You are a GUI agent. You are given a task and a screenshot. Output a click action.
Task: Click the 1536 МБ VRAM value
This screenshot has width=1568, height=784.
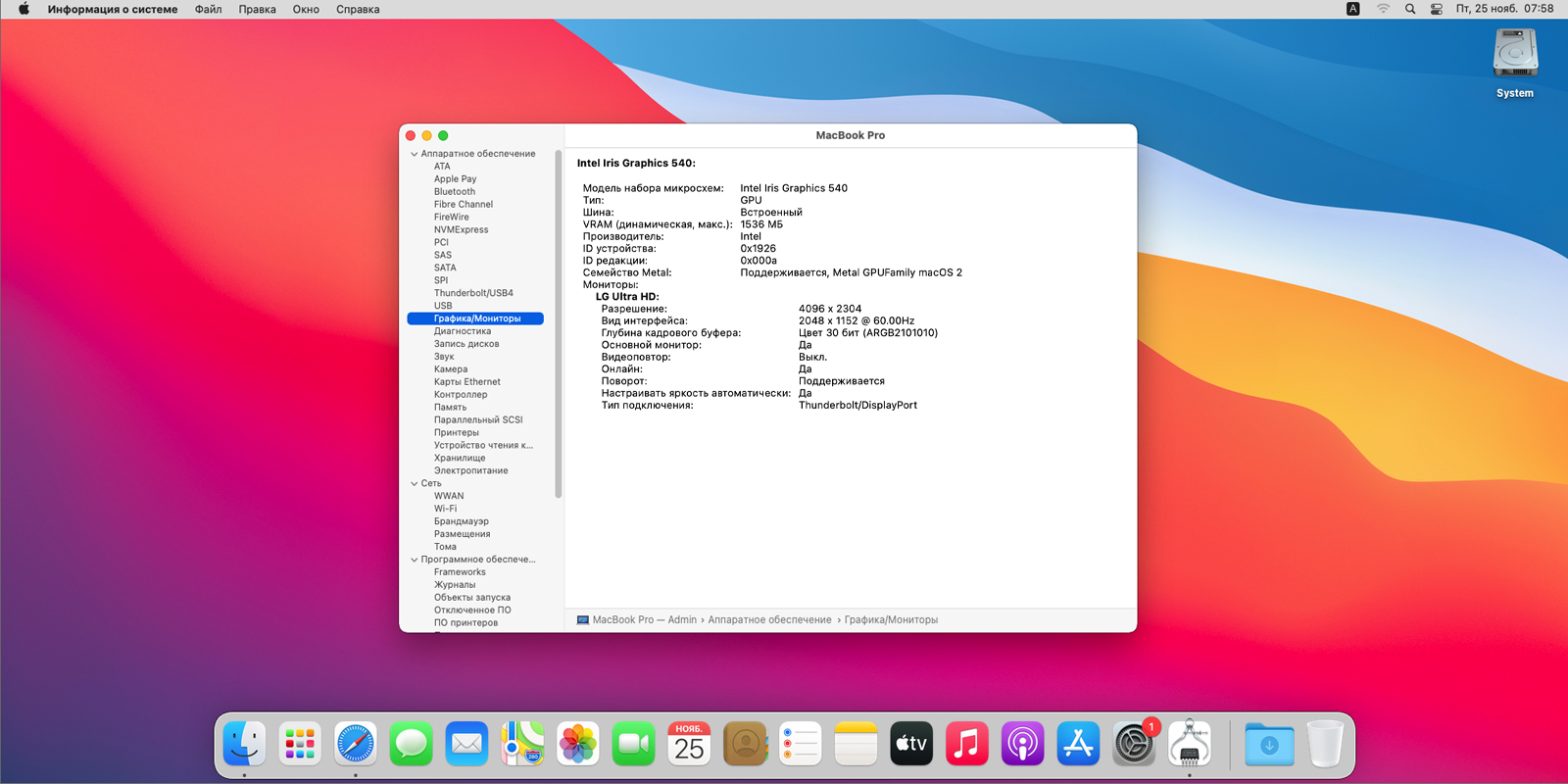click(x=761, y=224)
